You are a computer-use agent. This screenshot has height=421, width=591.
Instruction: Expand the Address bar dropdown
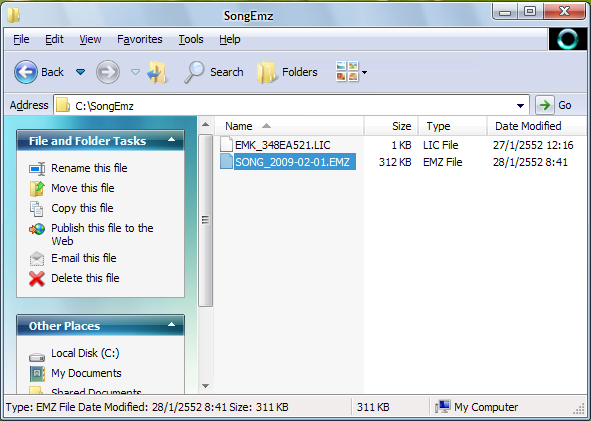click(x=520, y=106)
